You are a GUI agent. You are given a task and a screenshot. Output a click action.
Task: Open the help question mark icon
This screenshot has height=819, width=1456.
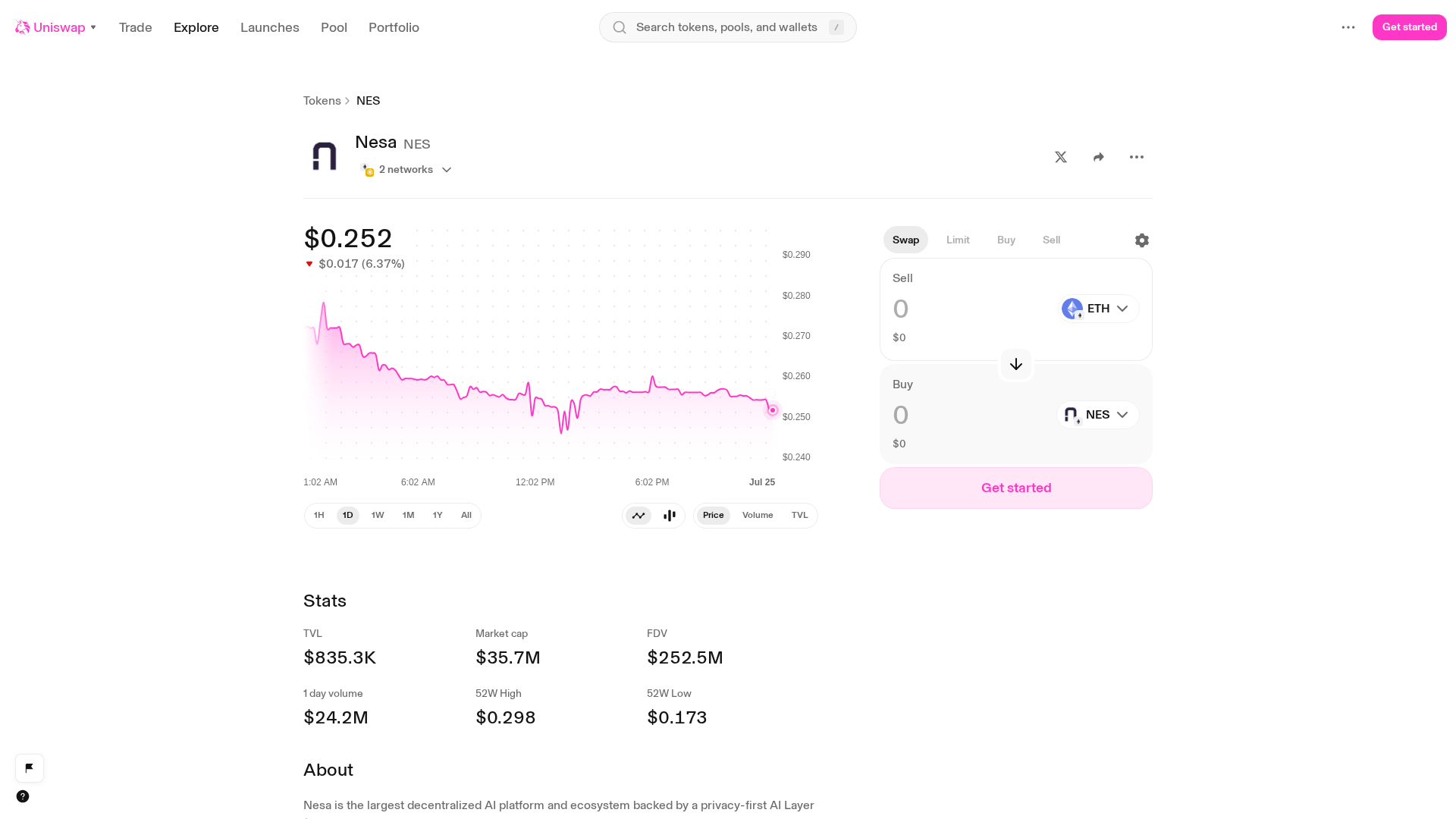point(23,796)
